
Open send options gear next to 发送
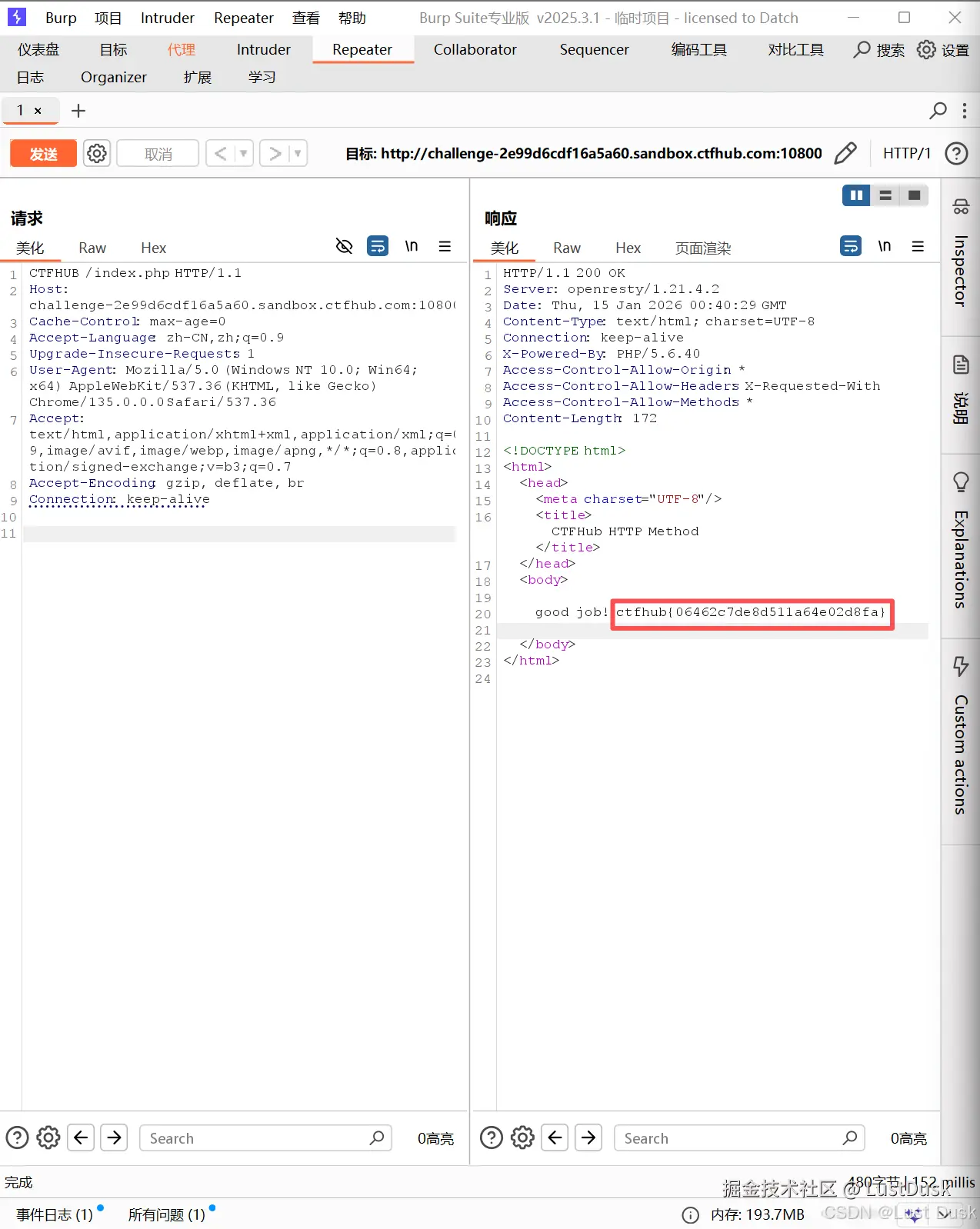click(x=97, y=154)
